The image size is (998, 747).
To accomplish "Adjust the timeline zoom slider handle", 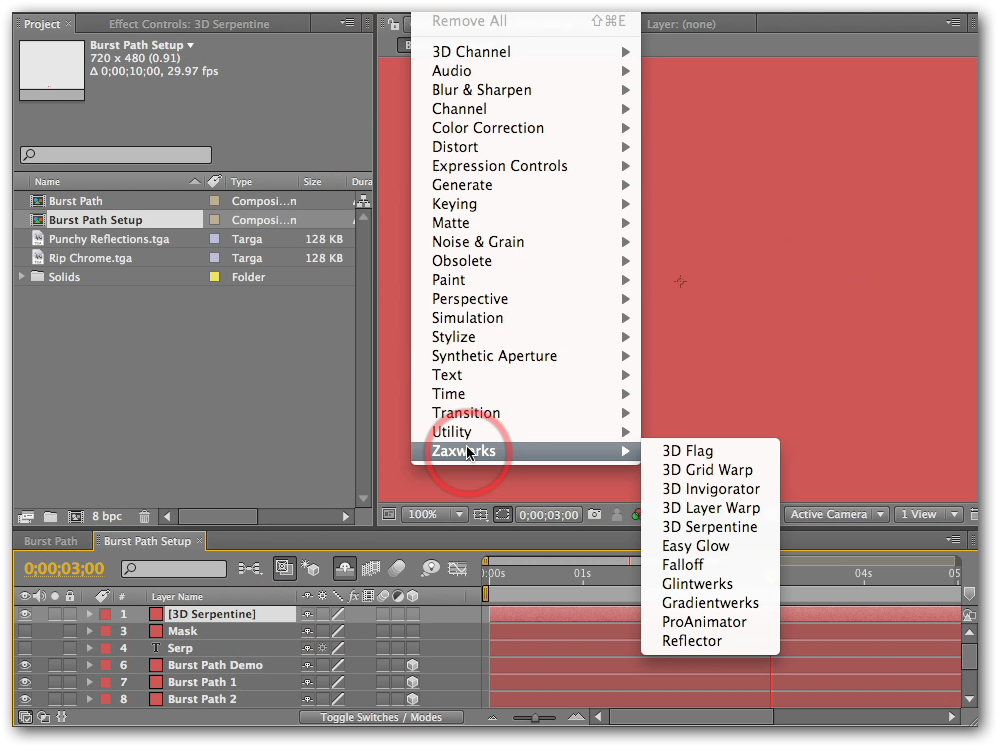I will 535,717.
